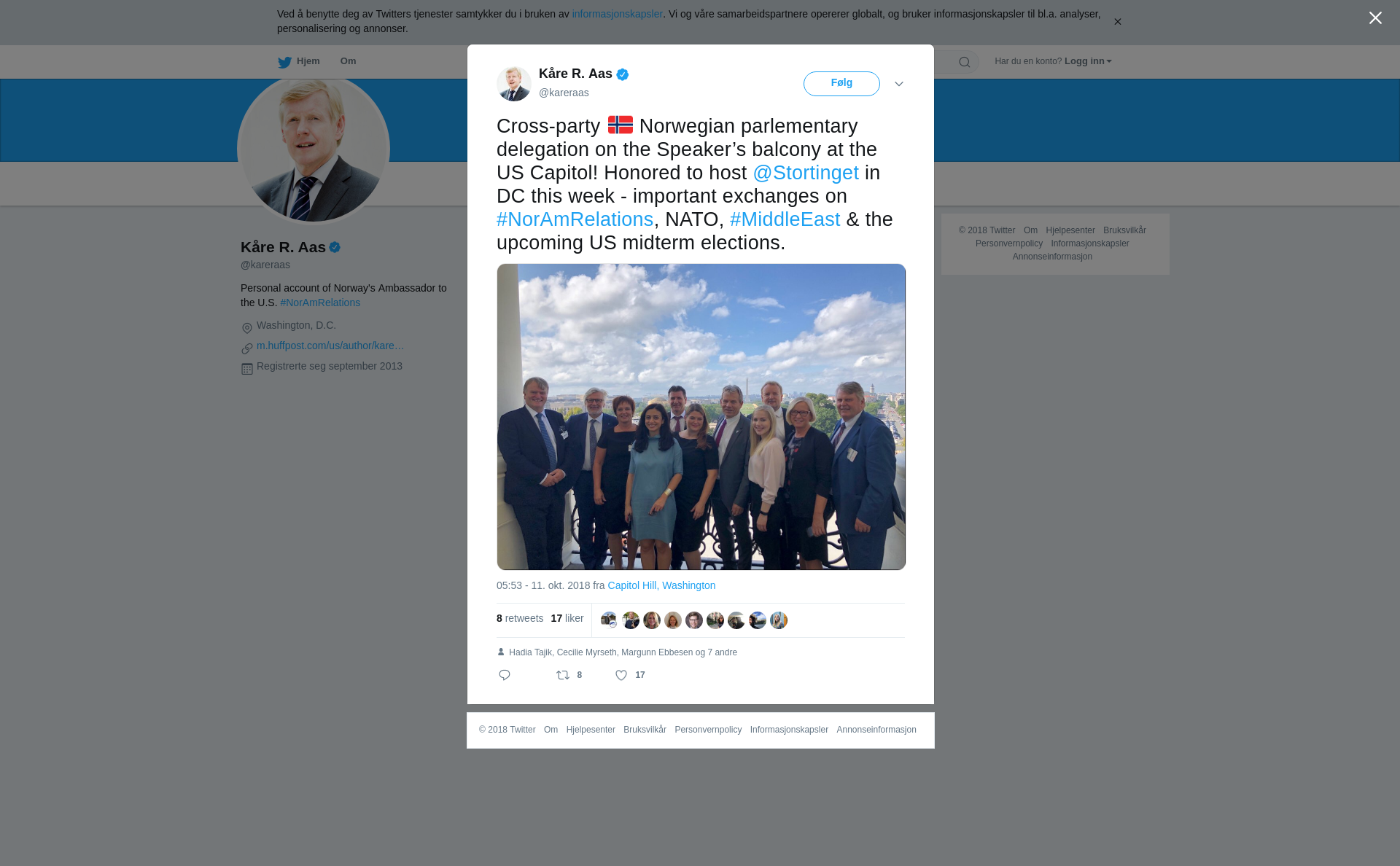
Task: Open first liker avatar in row
Action: [x=609, y=620]
